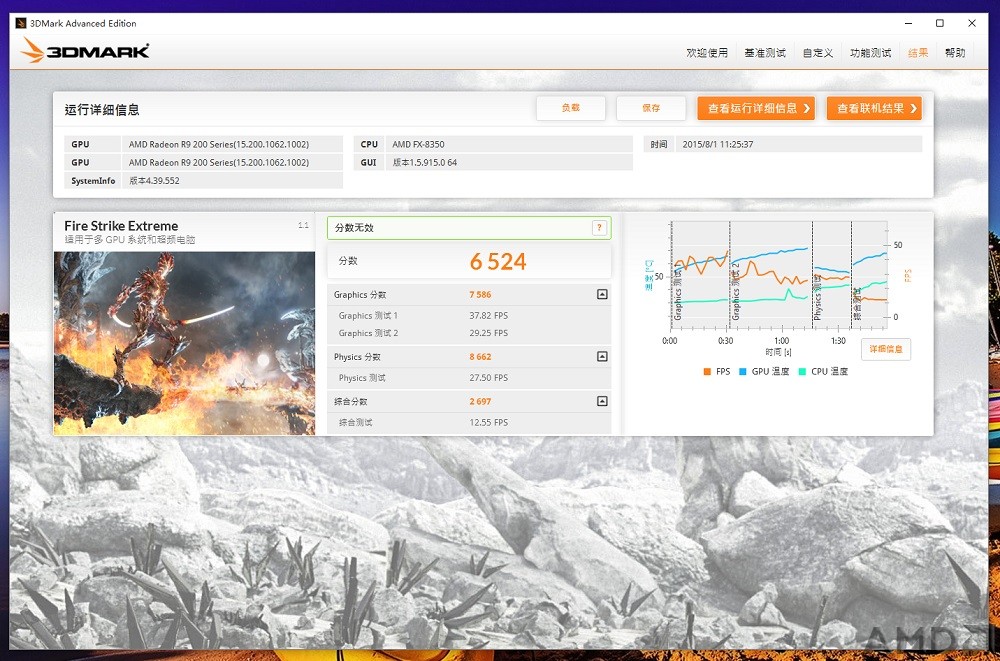Click the 时间 2015/8/1 11:25:37 value

pos(717,144)
